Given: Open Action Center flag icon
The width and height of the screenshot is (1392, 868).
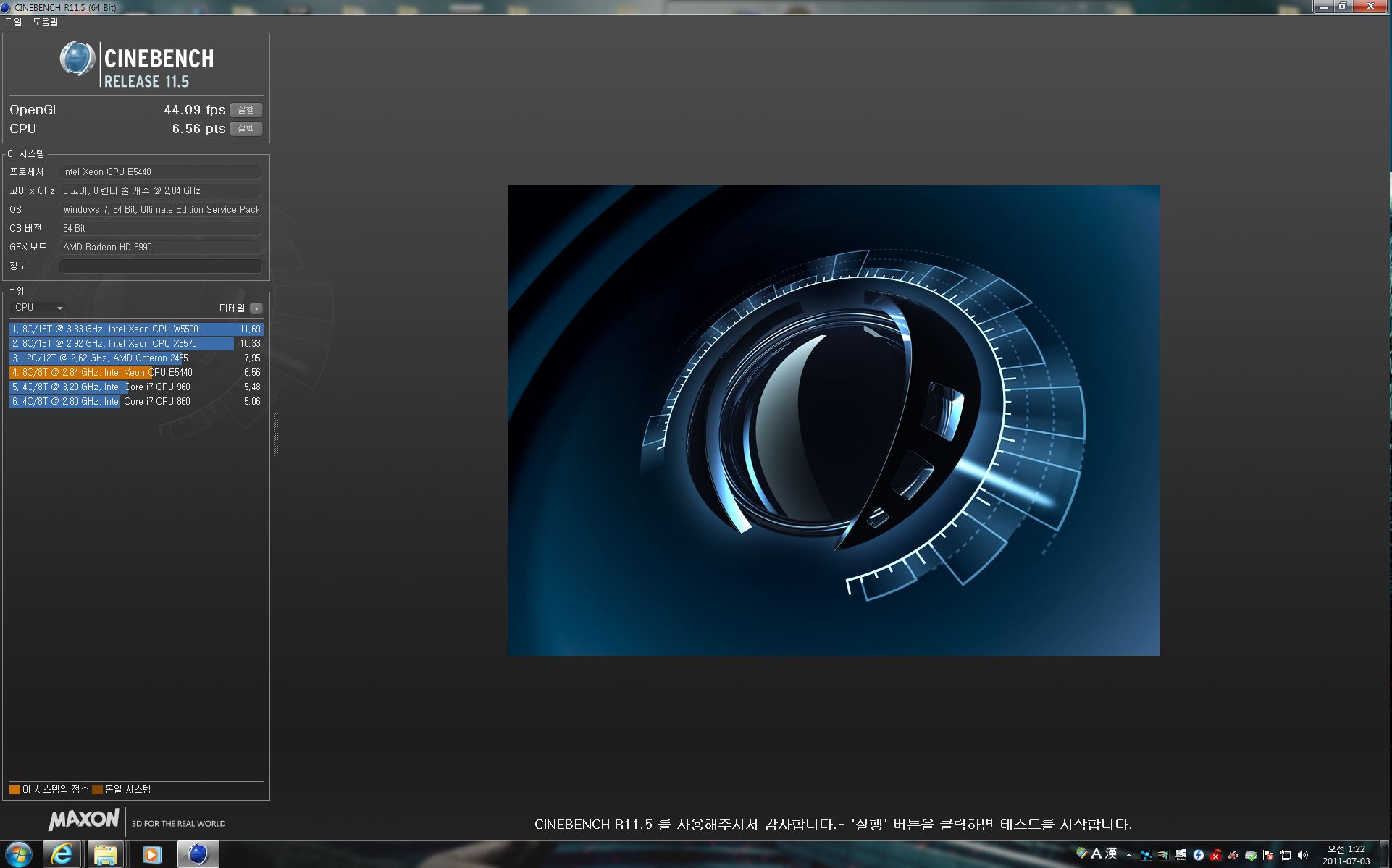Looking at the screenshot, I should click(1268, 855).
